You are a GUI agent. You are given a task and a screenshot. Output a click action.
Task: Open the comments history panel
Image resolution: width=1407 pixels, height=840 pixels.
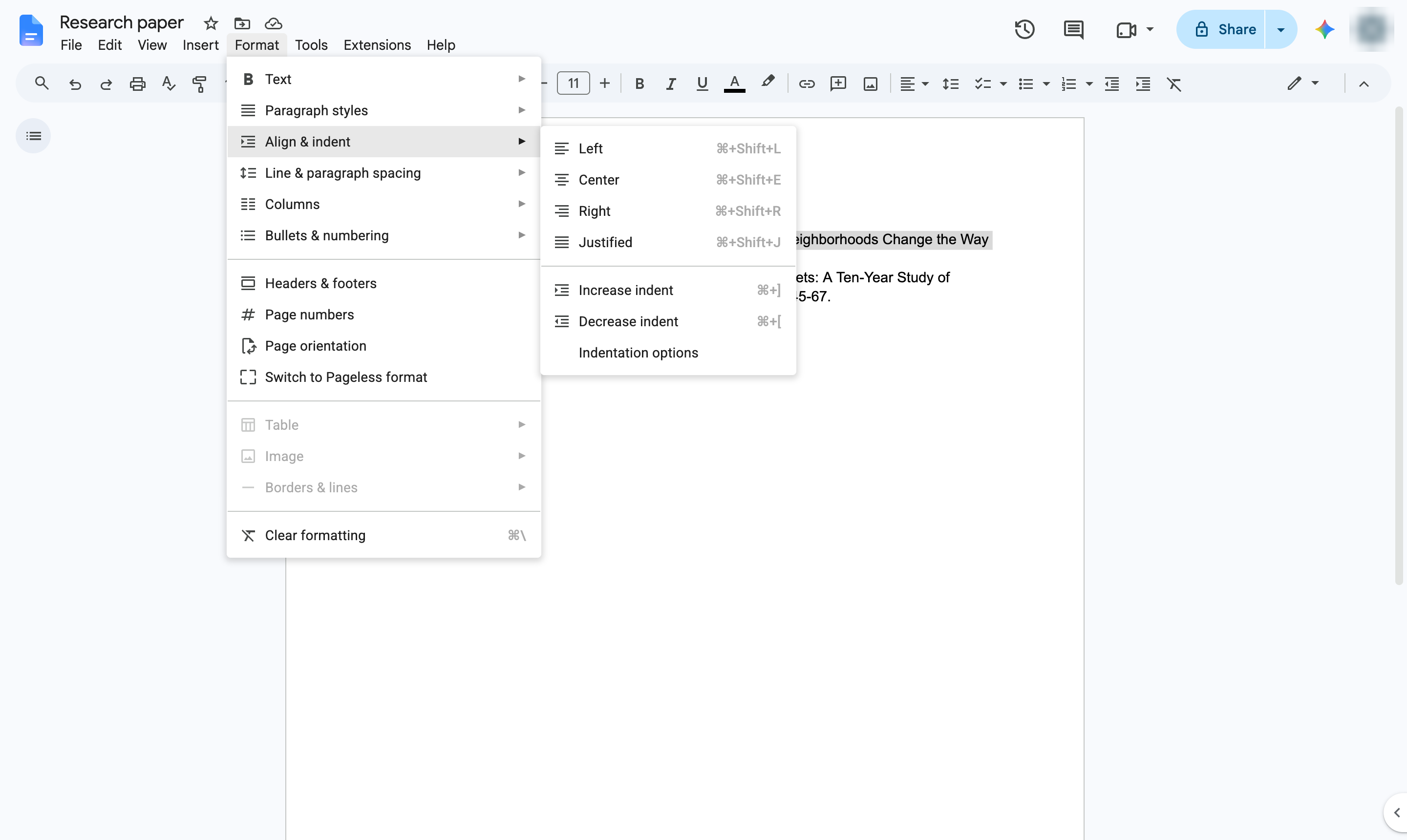pos(1073,29)
